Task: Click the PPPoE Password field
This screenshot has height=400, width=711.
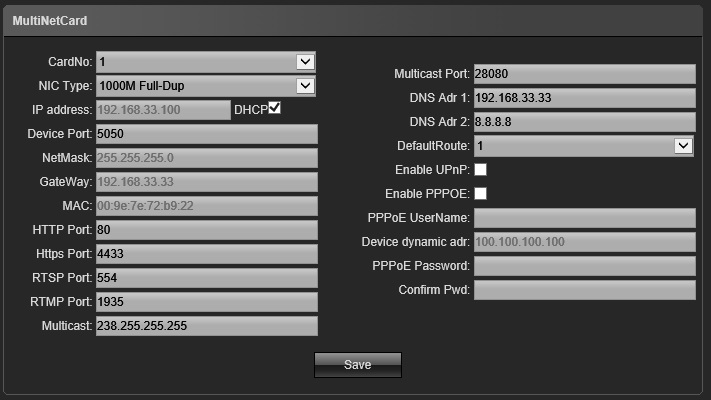Action: click(x=585, y=266)
